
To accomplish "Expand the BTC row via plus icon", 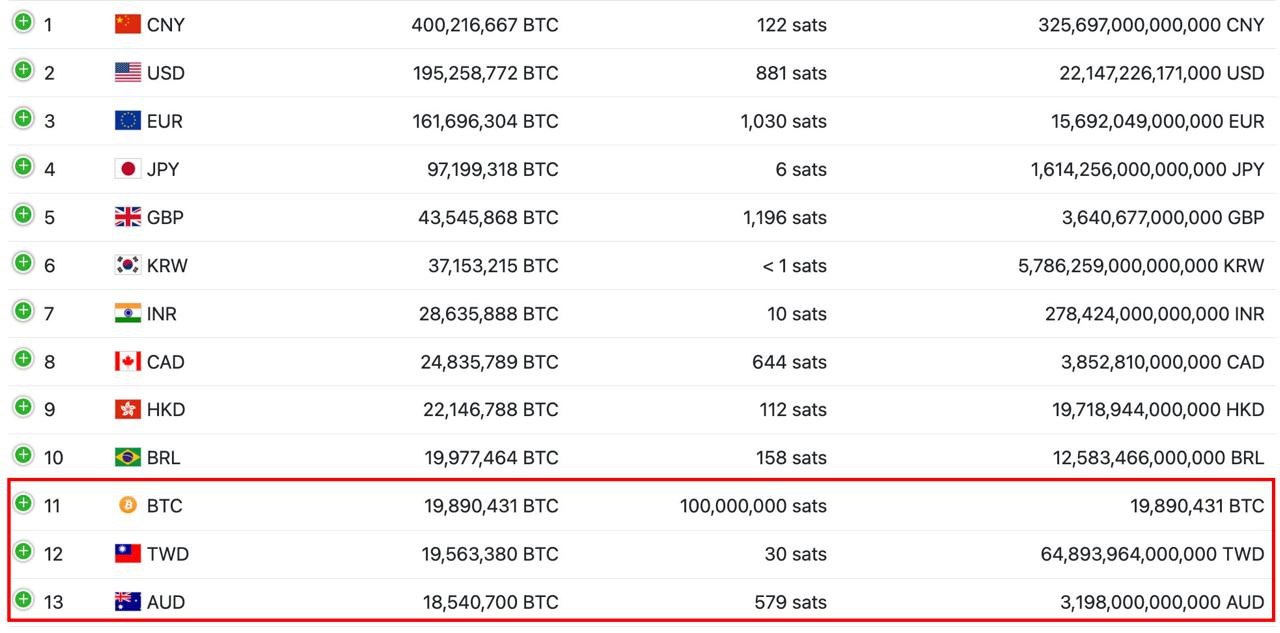I will 23,503.
